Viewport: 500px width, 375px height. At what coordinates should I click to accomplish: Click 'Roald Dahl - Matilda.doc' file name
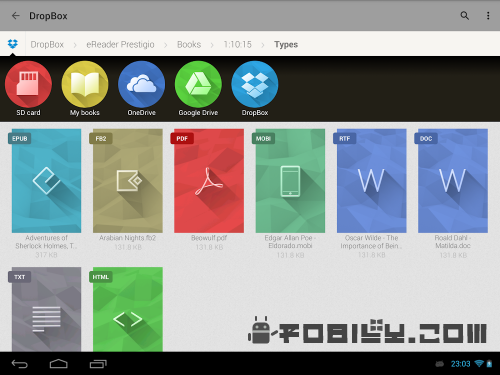[453, 242]
